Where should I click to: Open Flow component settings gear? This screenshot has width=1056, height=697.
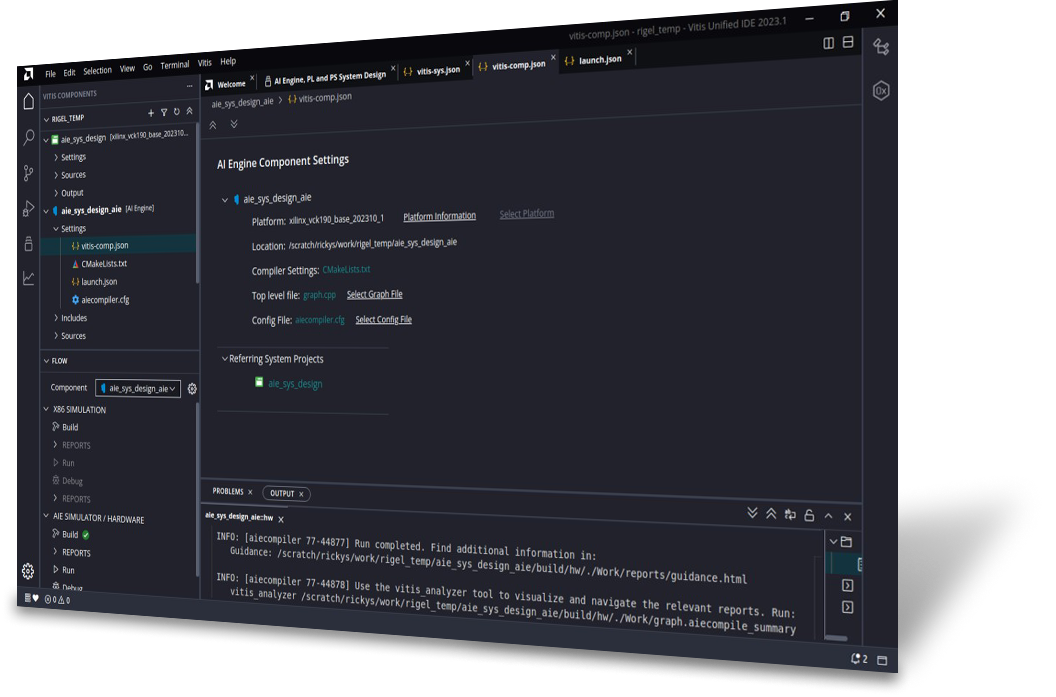[x=192, y=389]
